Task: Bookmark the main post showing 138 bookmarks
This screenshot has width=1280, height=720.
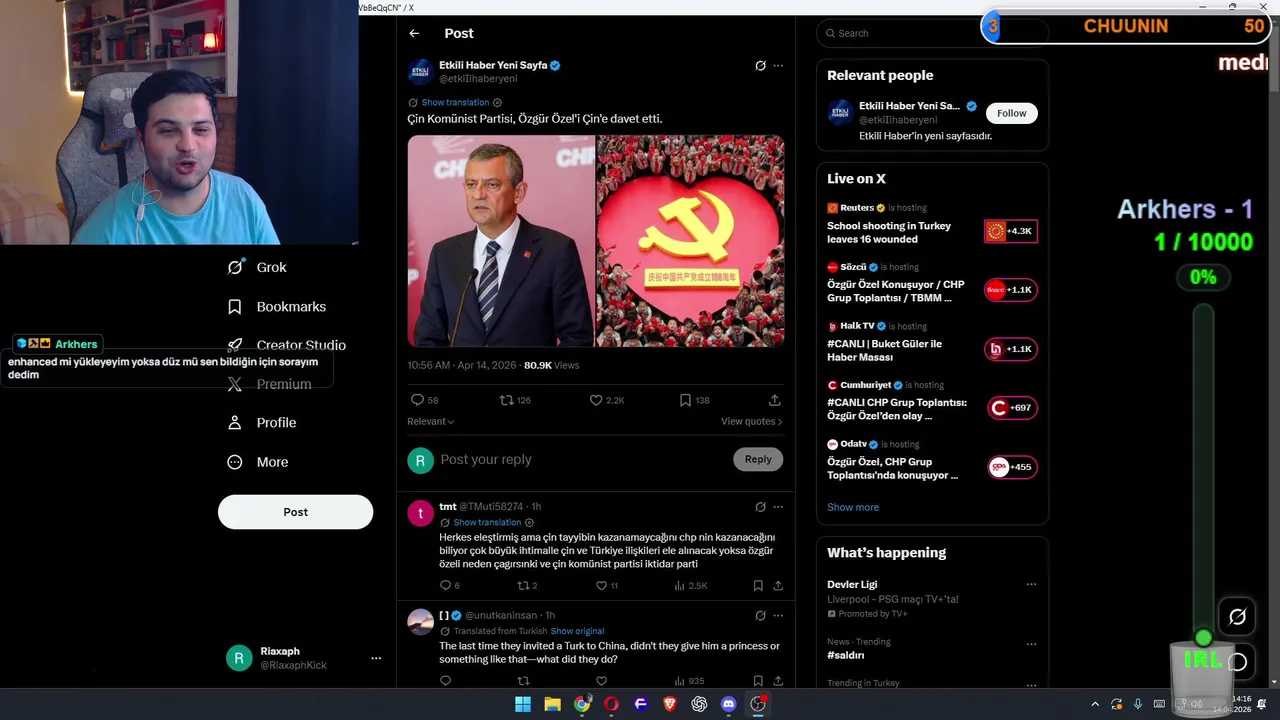Action: coord(685,400)
